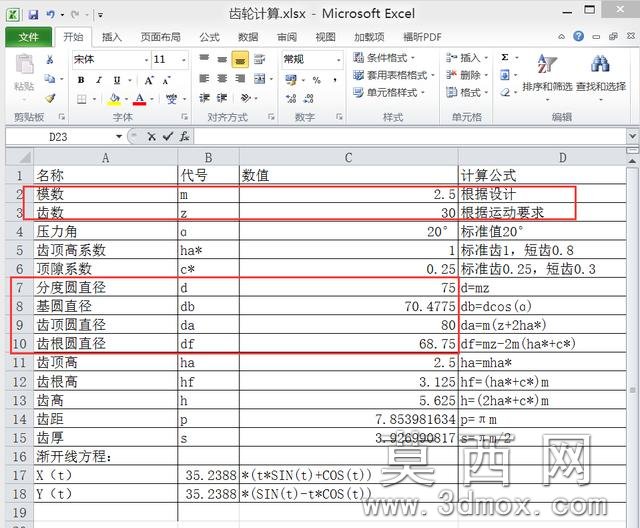The image size is (640, 528).
Task: Click the blue Help question mark icon
Action: click(x=578, y=36)
